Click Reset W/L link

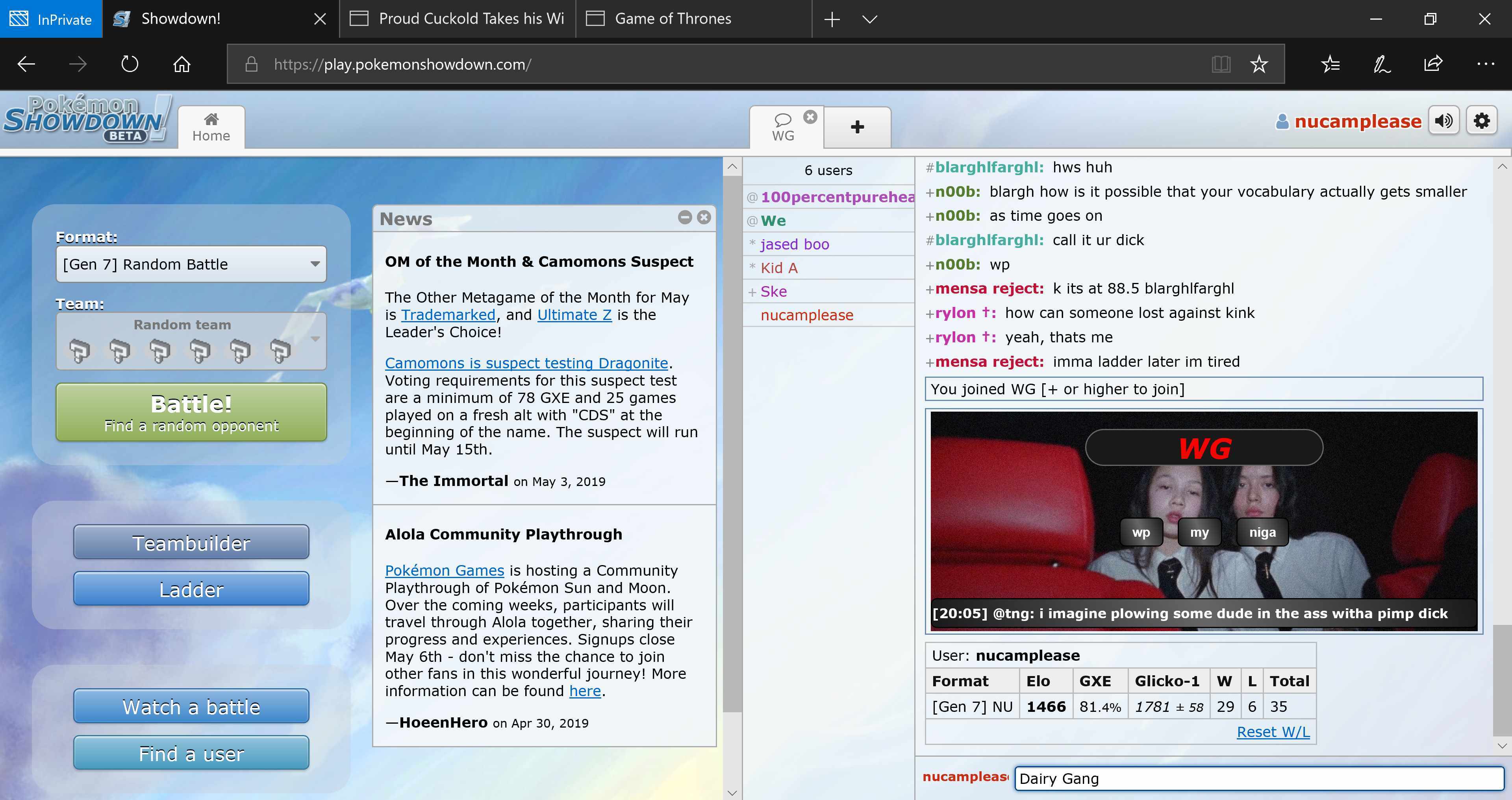coord(1273,732)
